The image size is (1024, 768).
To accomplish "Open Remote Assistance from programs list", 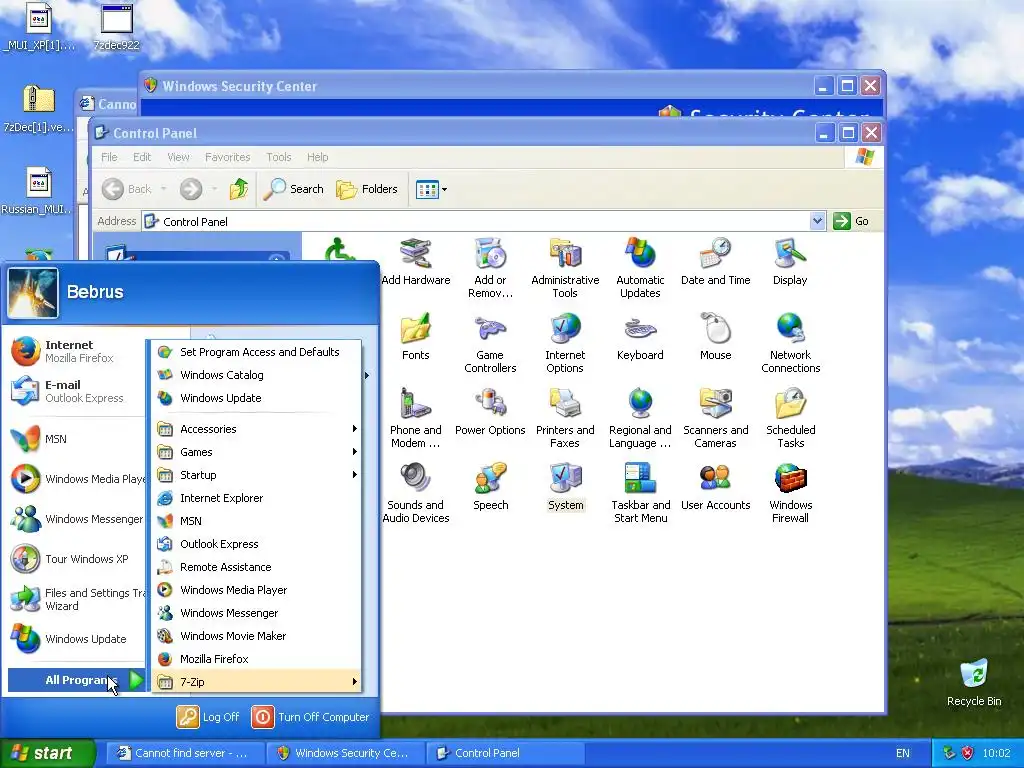I will tap(258, 567).
